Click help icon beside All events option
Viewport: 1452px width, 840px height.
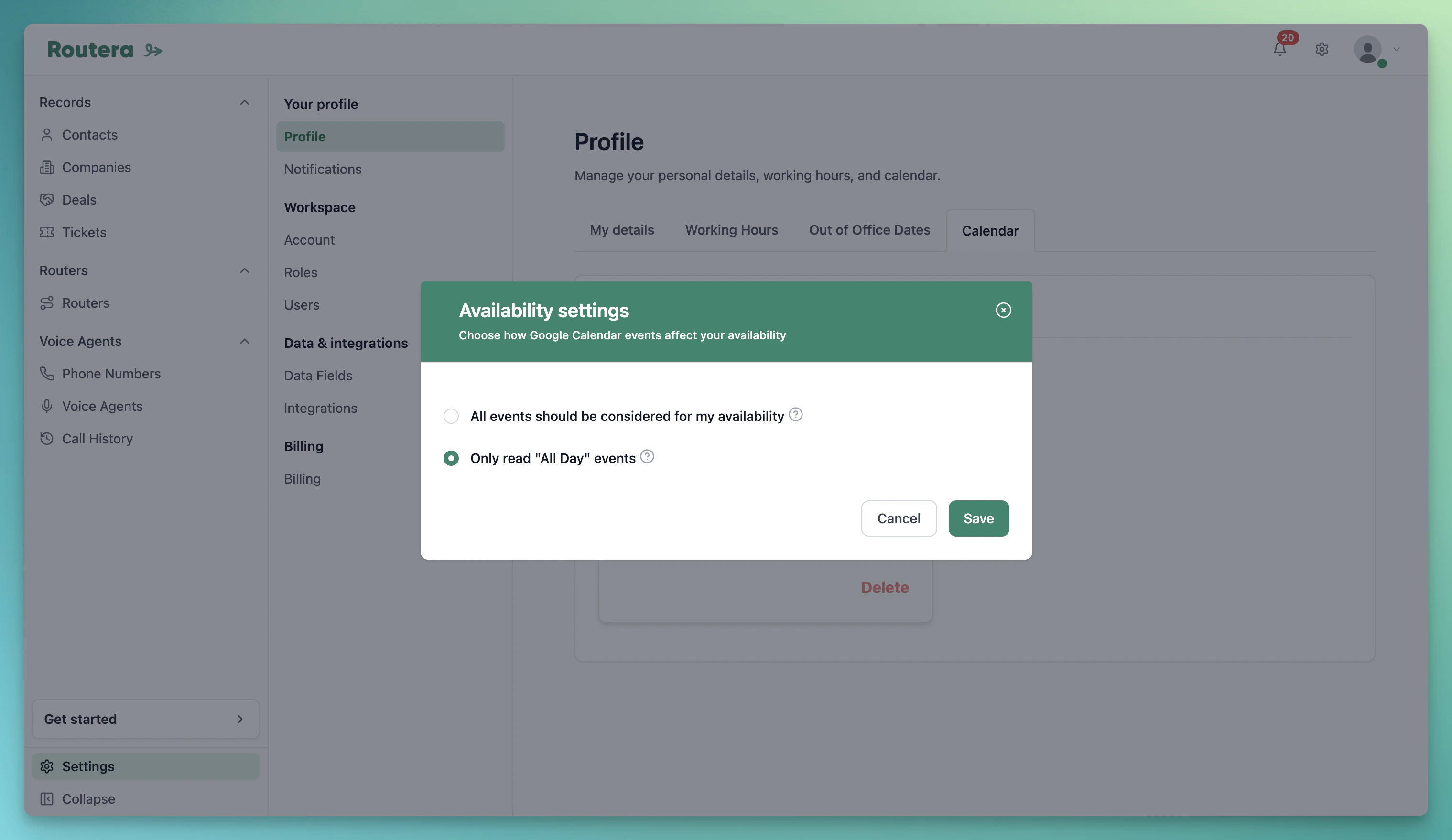click(796, 415)
